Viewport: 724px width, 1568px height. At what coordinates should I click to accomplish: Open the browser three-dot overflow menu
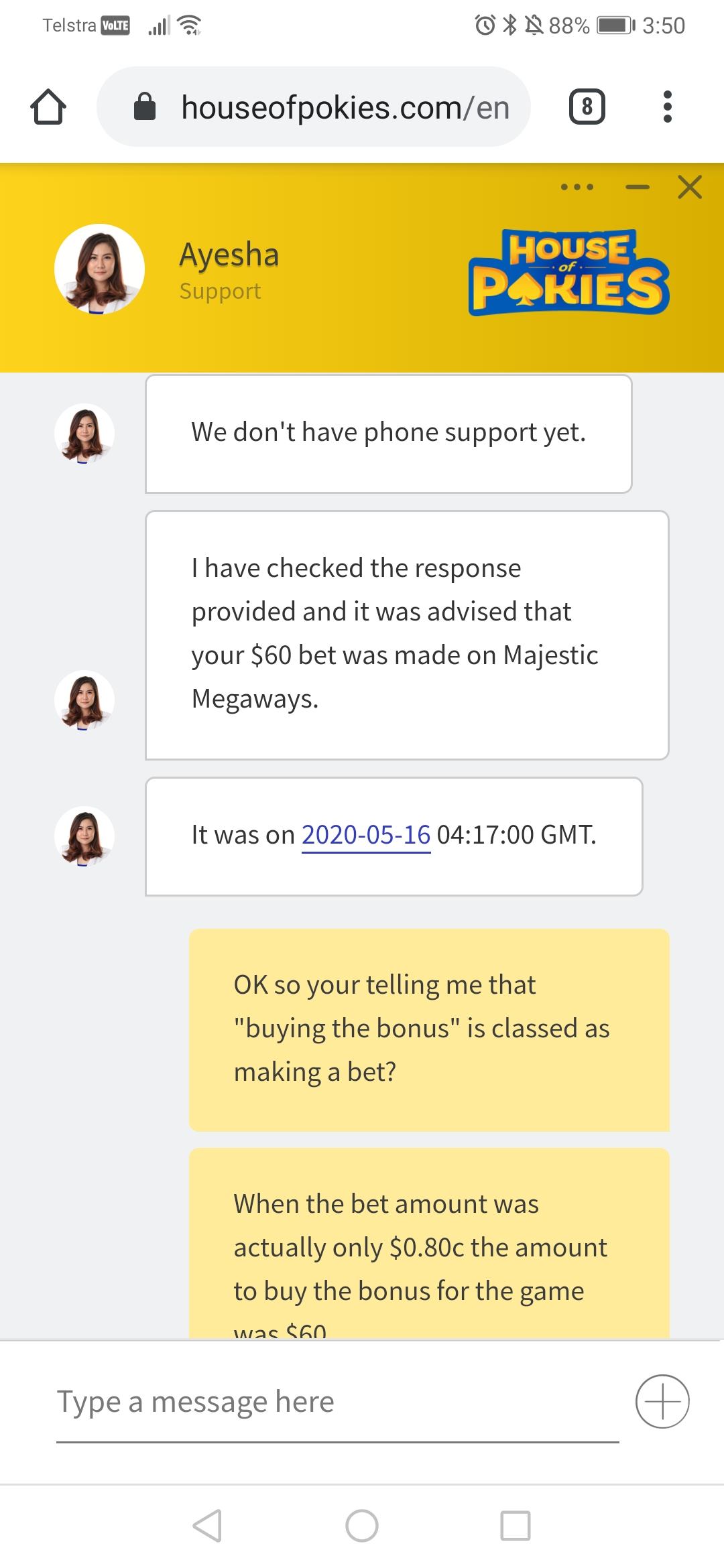pyautogui.click(x=666, y=107)
